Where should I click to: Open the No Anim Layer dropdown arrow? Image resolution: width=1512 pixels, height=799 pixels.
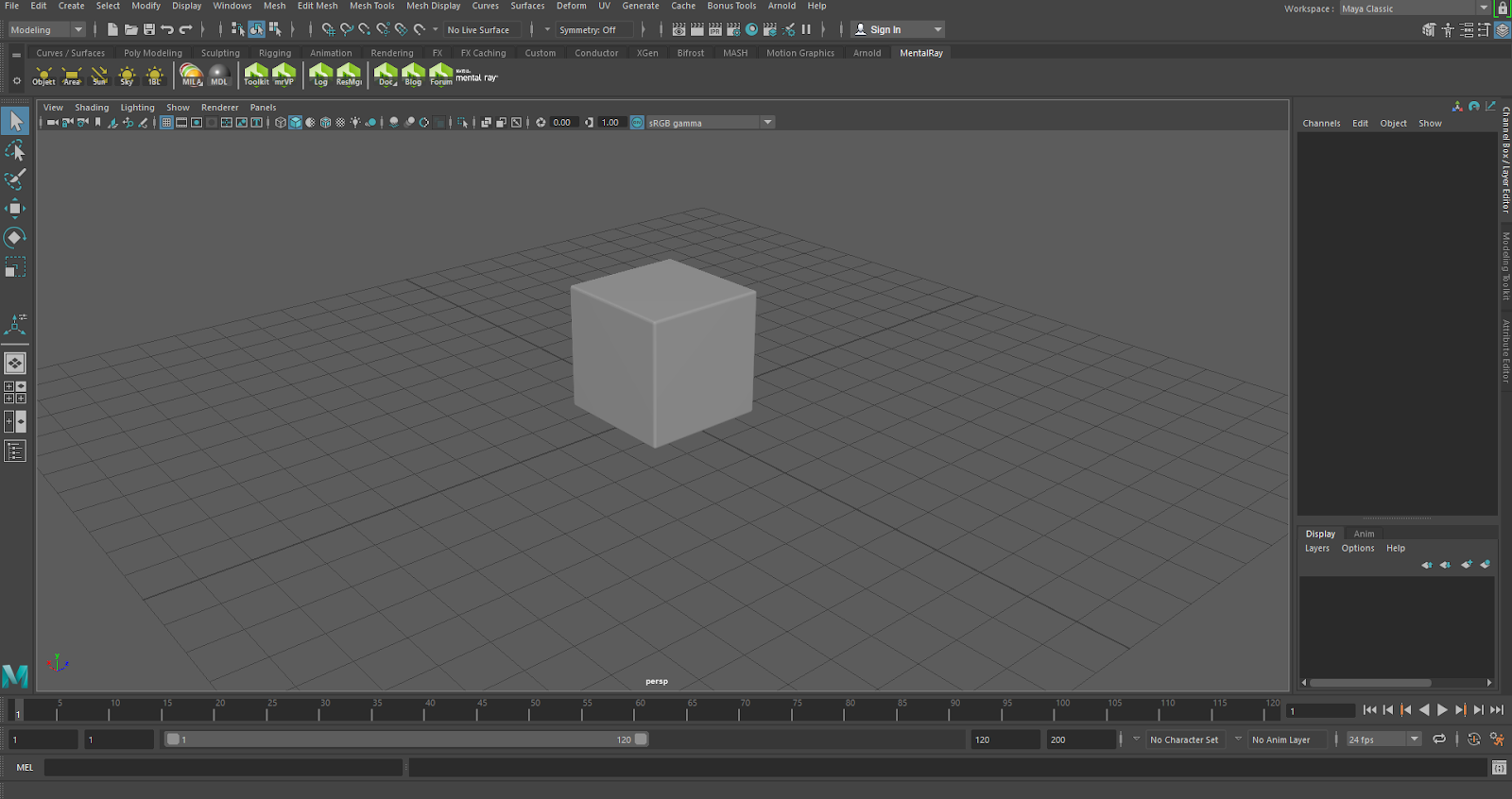tap(1238, 739)
